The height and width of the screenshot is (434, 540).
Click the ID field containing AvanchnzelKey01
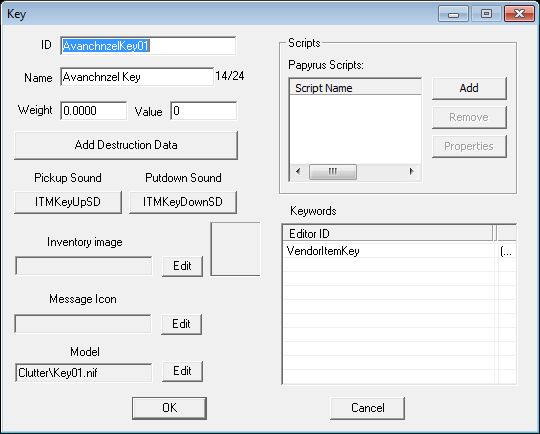point(148,46)
